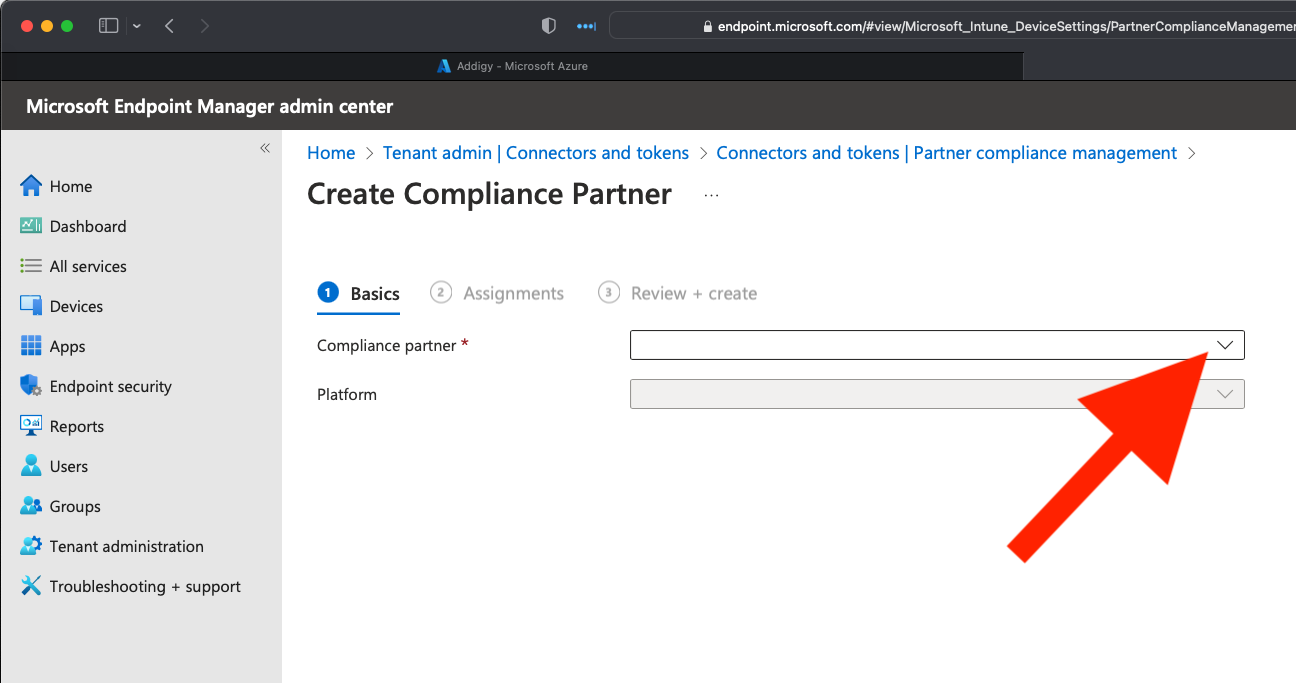Click the All services list icon

(31, 266)
